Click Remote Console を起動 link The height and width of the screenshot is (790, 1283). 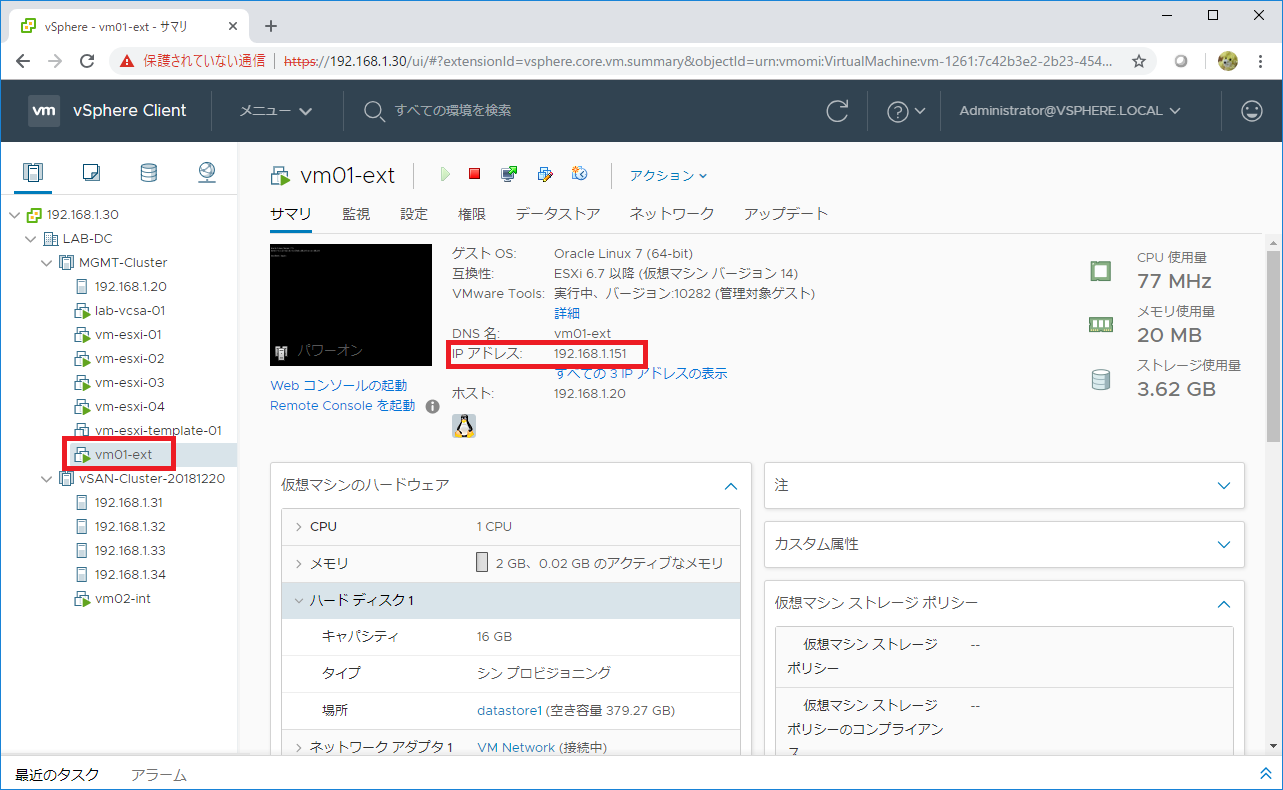(x=342, y=406)
